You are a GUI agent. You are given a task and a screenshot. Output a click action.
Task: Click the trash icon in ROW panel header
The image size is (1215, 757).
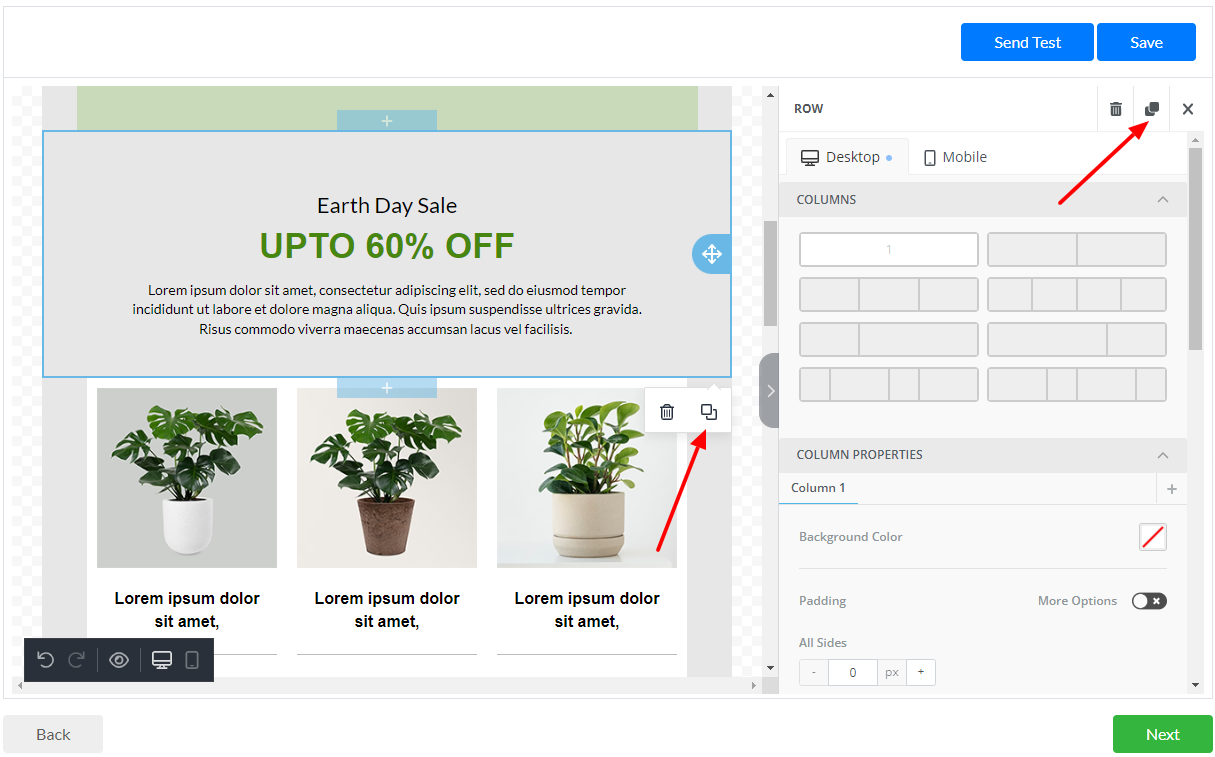(1116, 109)
